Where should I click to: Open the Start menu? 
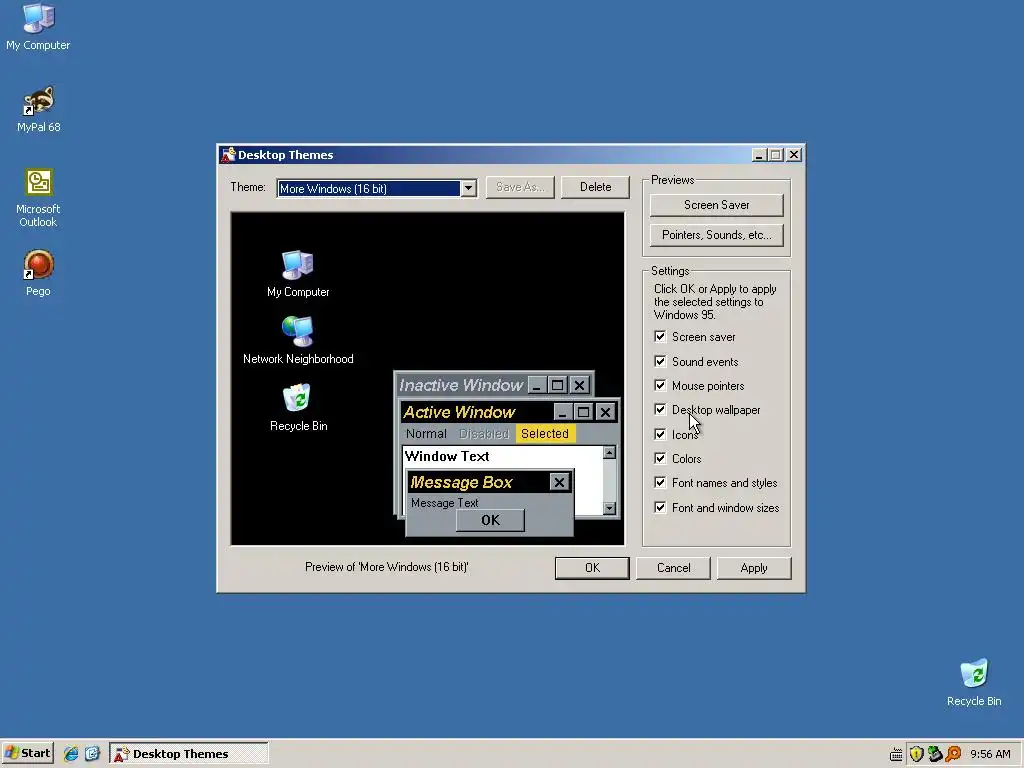coord(27,753)
